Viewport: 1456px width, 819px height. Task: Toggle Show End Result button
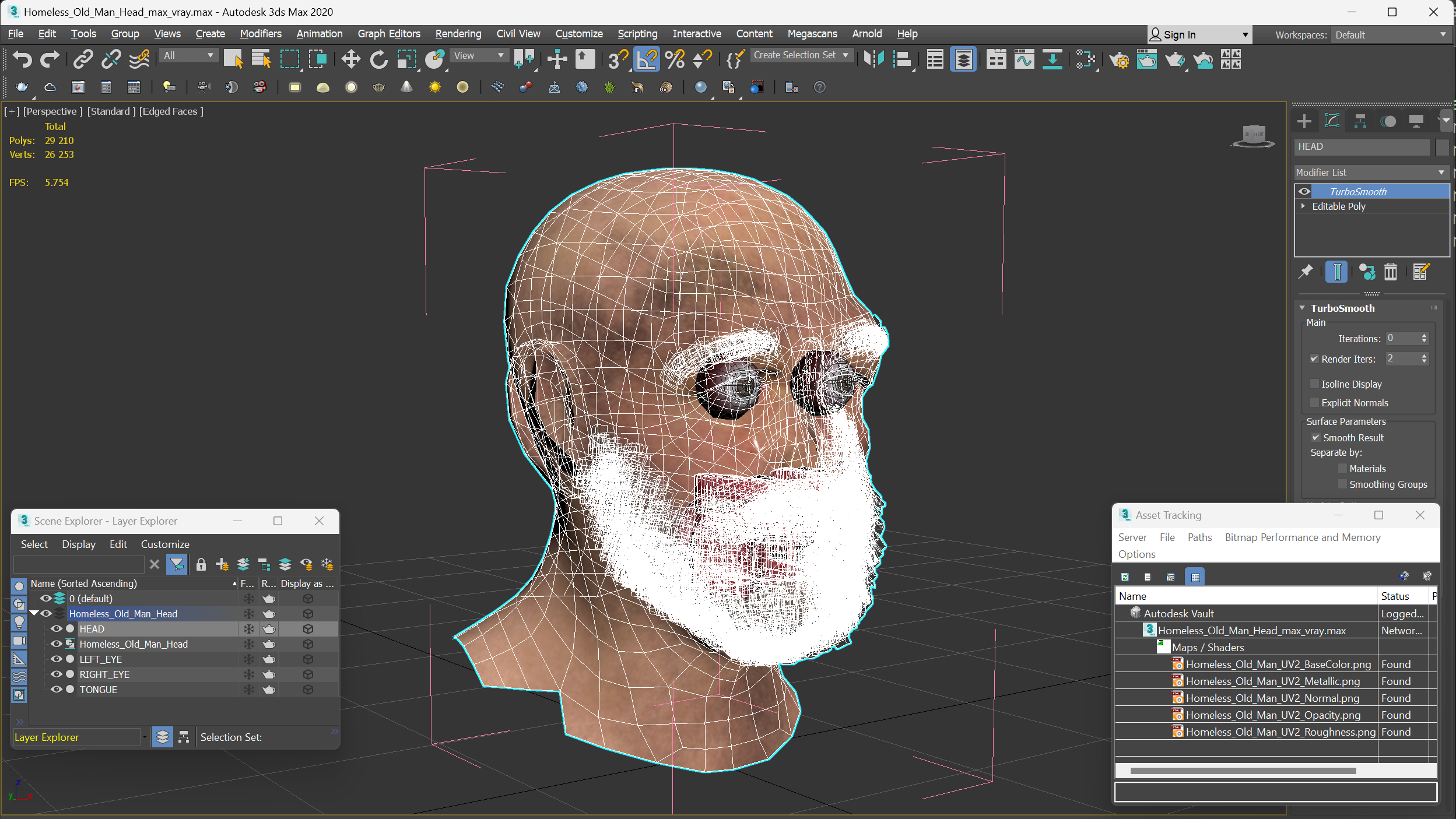(x=1336, y=272)
